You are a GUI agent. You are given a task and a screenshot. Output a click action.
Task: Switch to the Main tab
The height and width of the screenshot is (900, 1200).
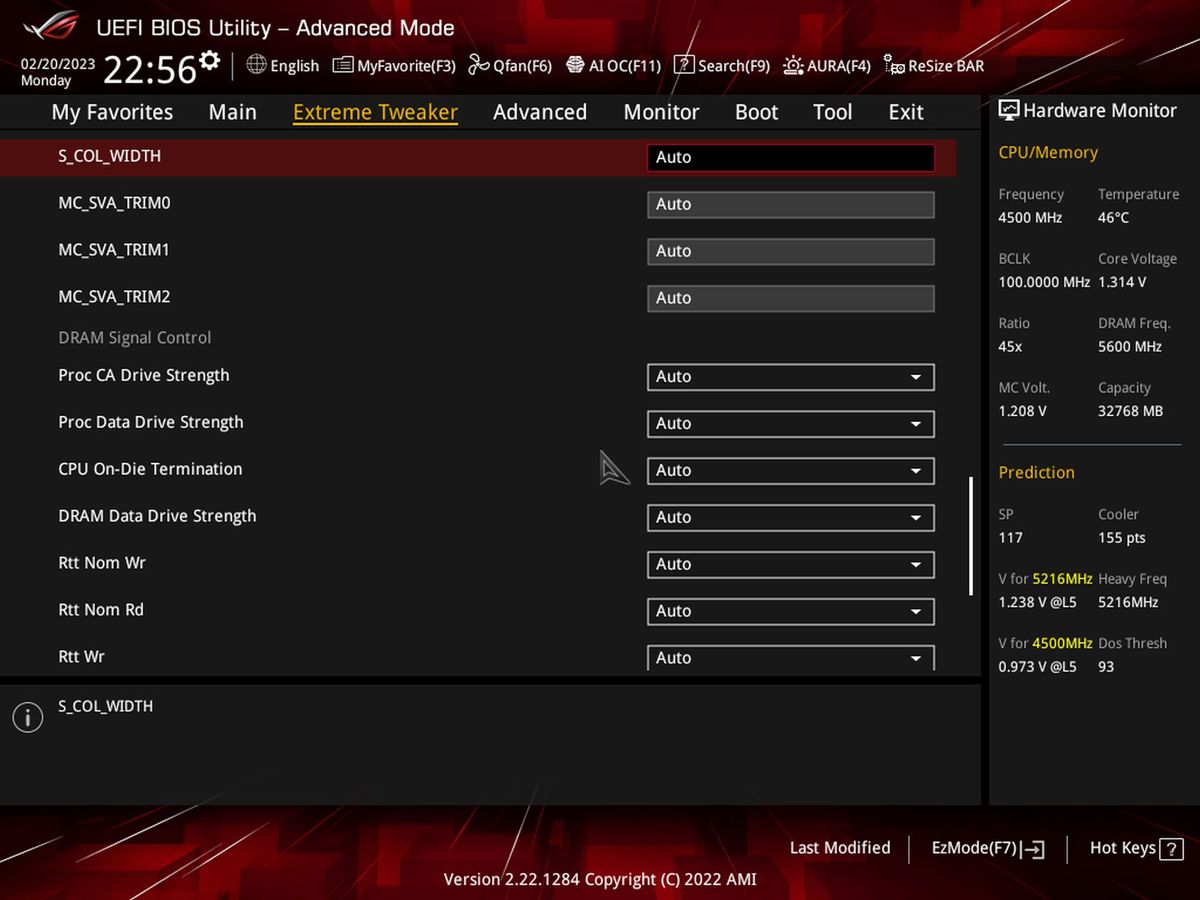pyautogui.click(x=232, y=112)
